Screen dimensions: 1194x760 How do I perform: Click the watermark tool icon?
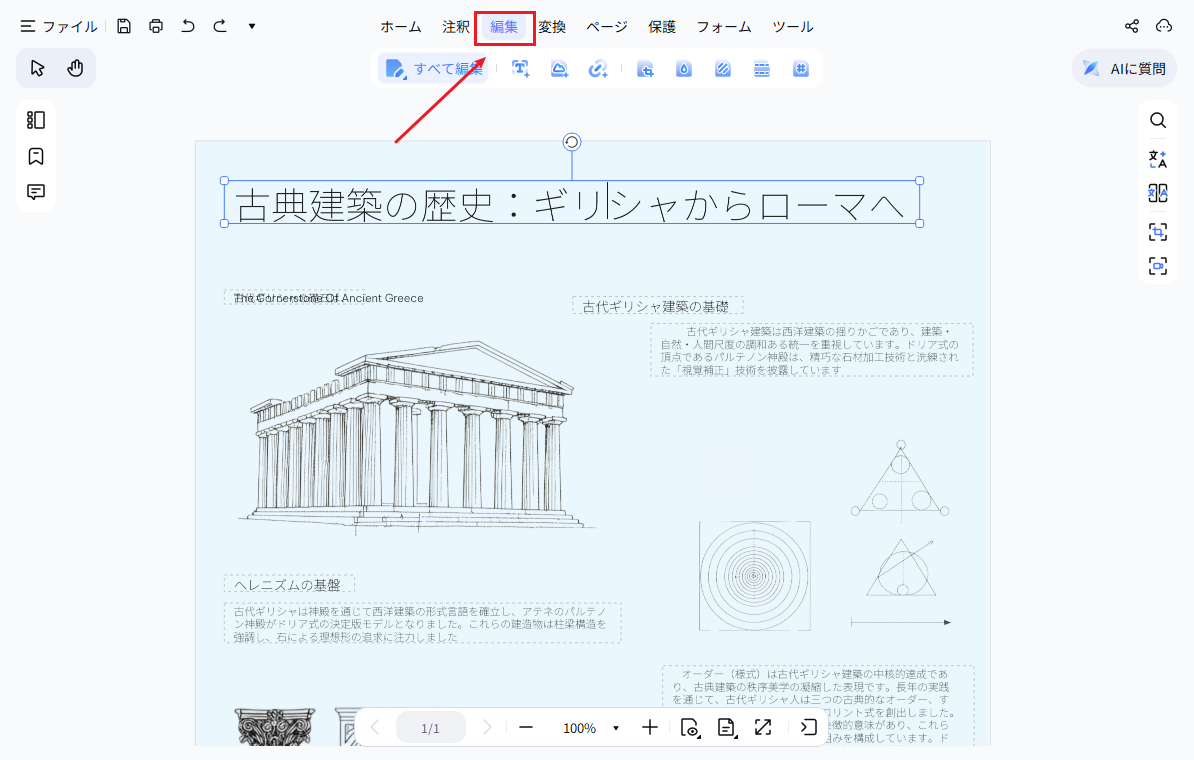pyautogui.click(x=684, y=69)
